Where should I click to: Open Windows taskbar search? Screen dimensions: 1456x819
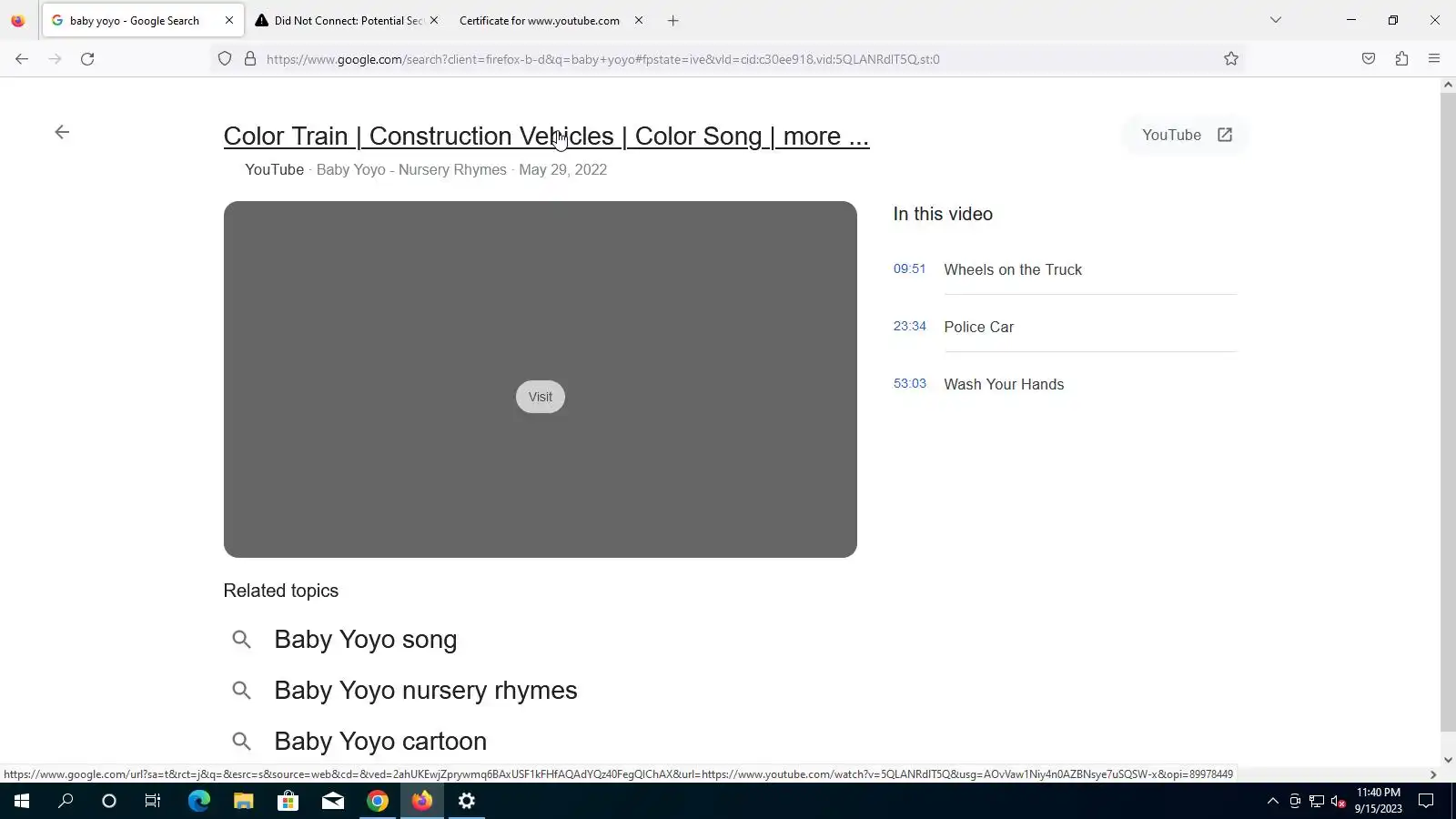click(x=66, y=801)
